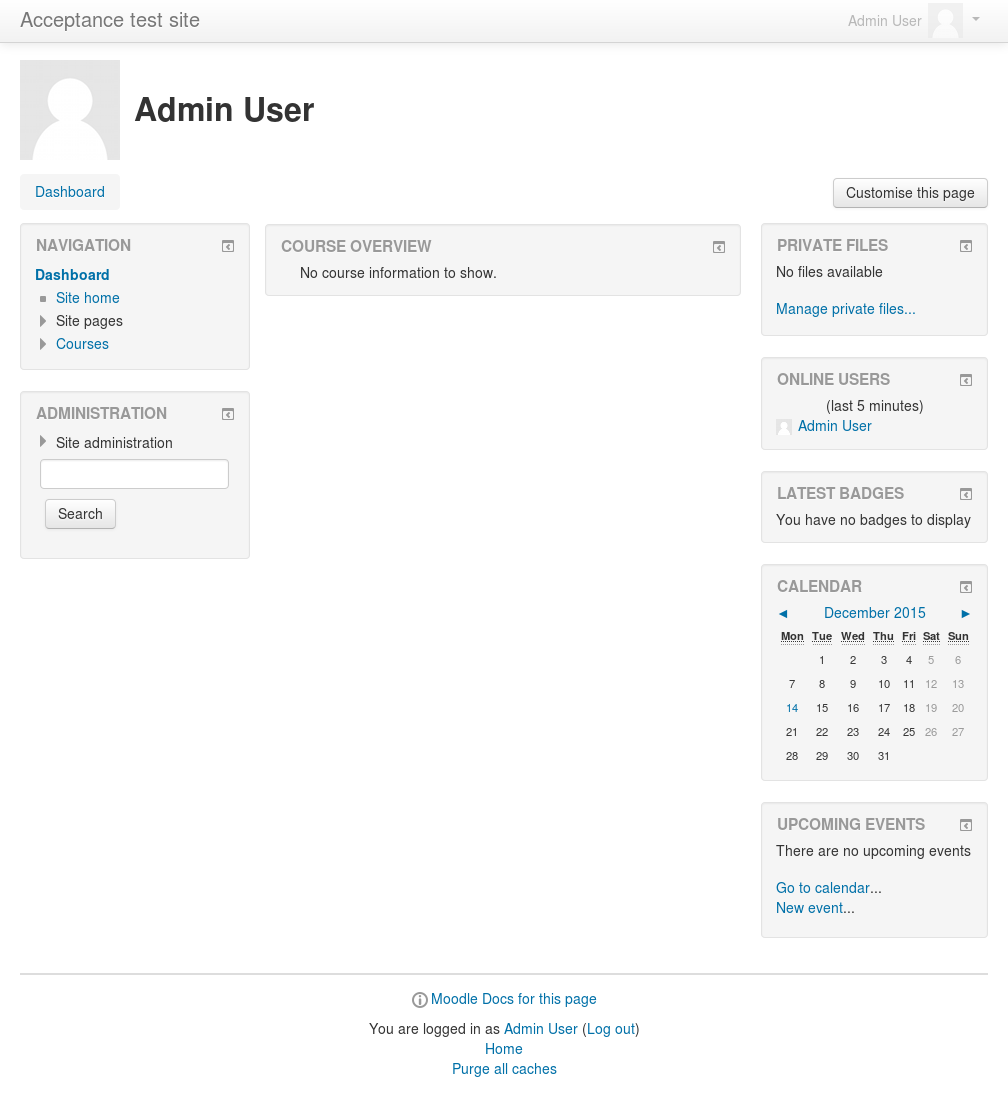Click calendar day 25
The image size is (1008, 1093).
[908, 732]
